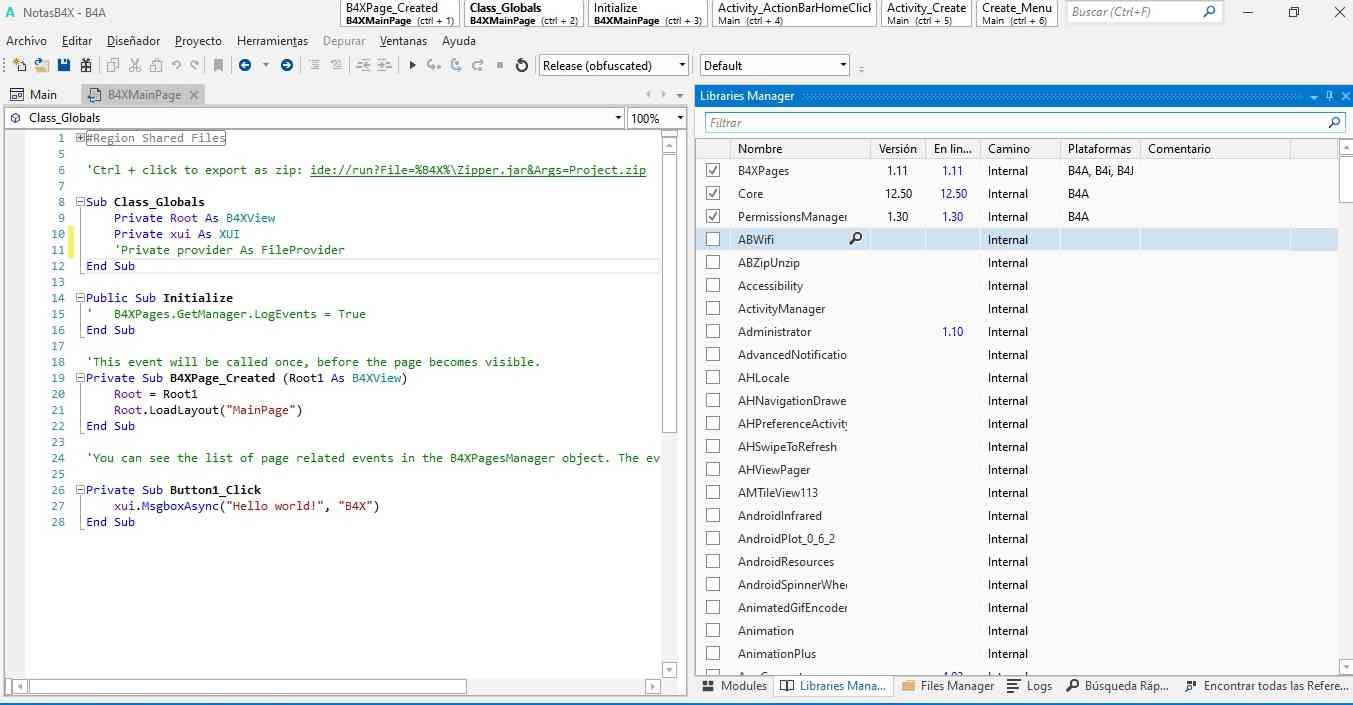Open the Herramientas menu
1353x705 pixels.
[272, 41]
